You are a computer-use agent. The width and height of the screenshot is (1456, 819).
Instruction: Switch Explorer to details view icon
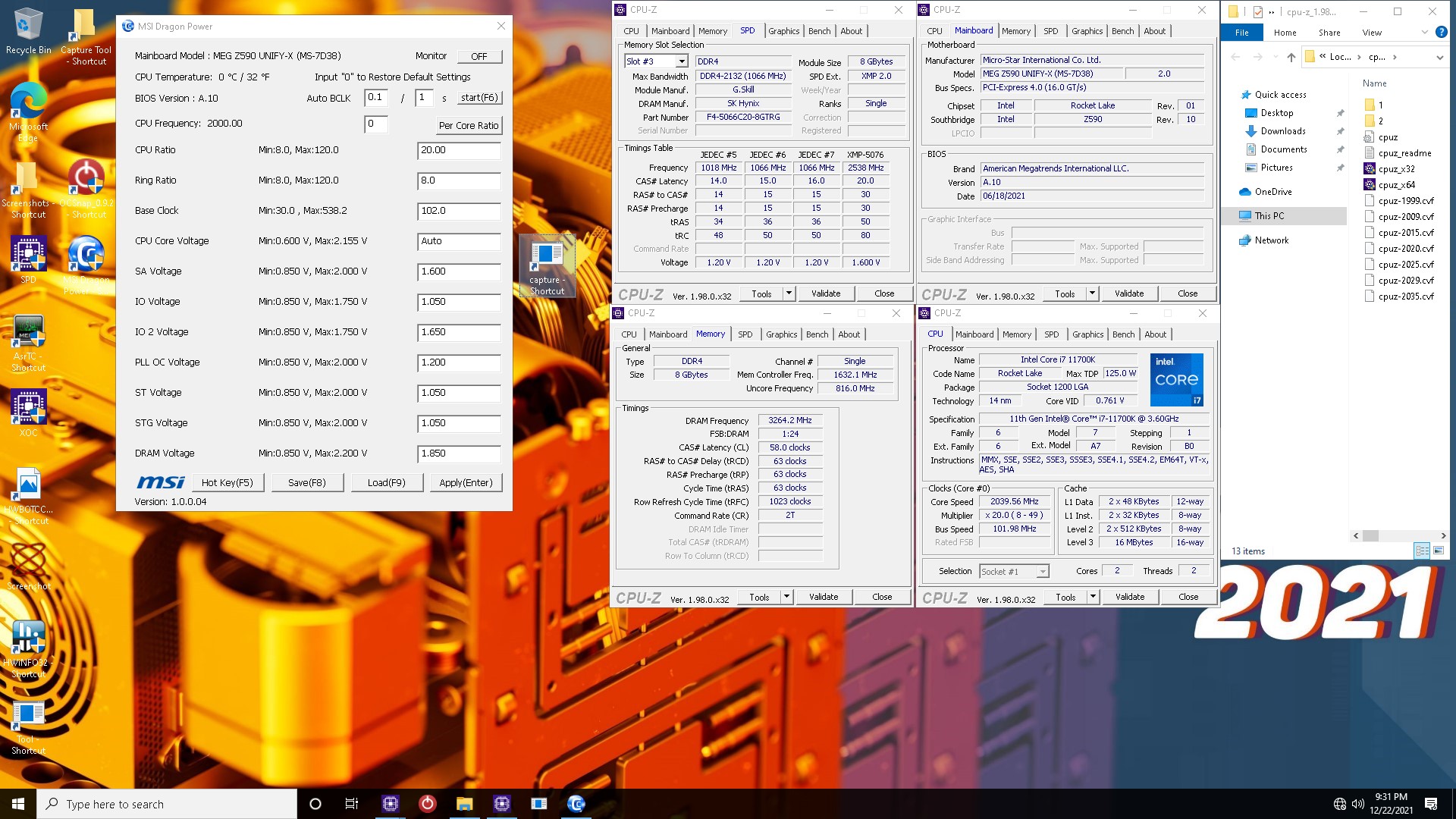[x=1422, y=551]
